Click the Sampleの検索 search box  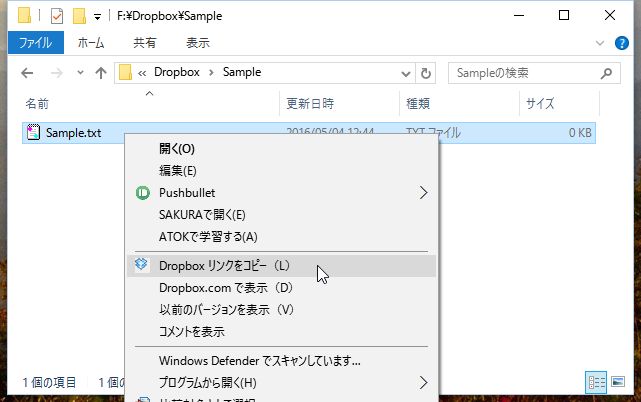click(534, 73)
